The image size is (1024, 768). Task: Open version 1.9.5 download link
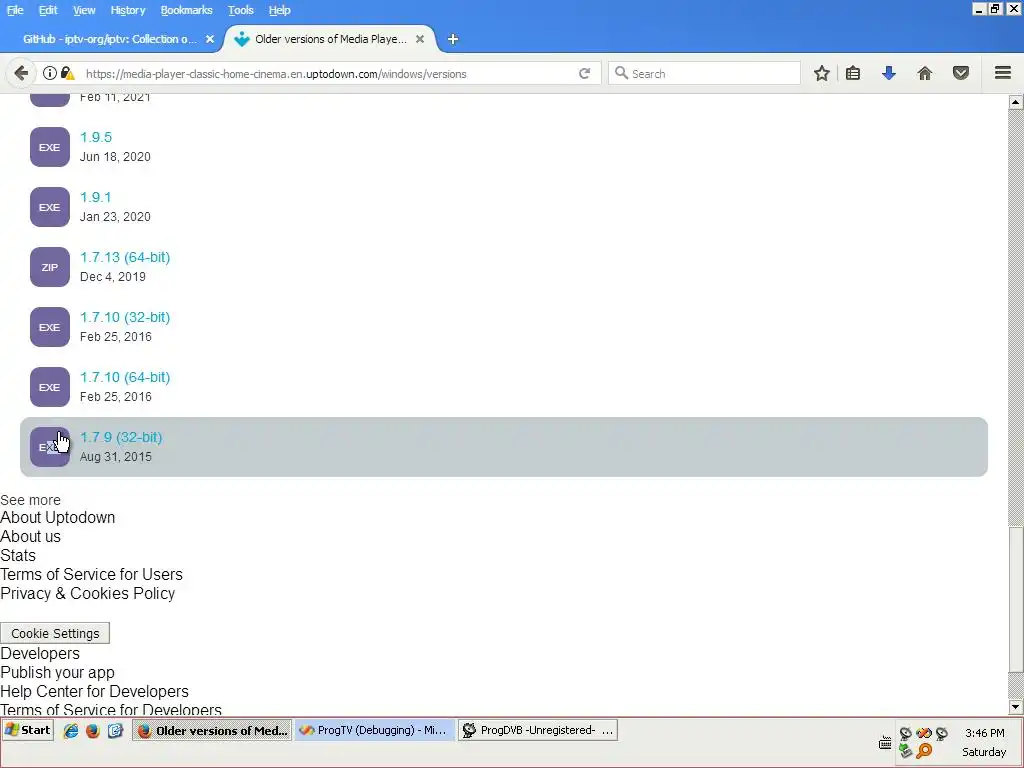tap(96, 137)
